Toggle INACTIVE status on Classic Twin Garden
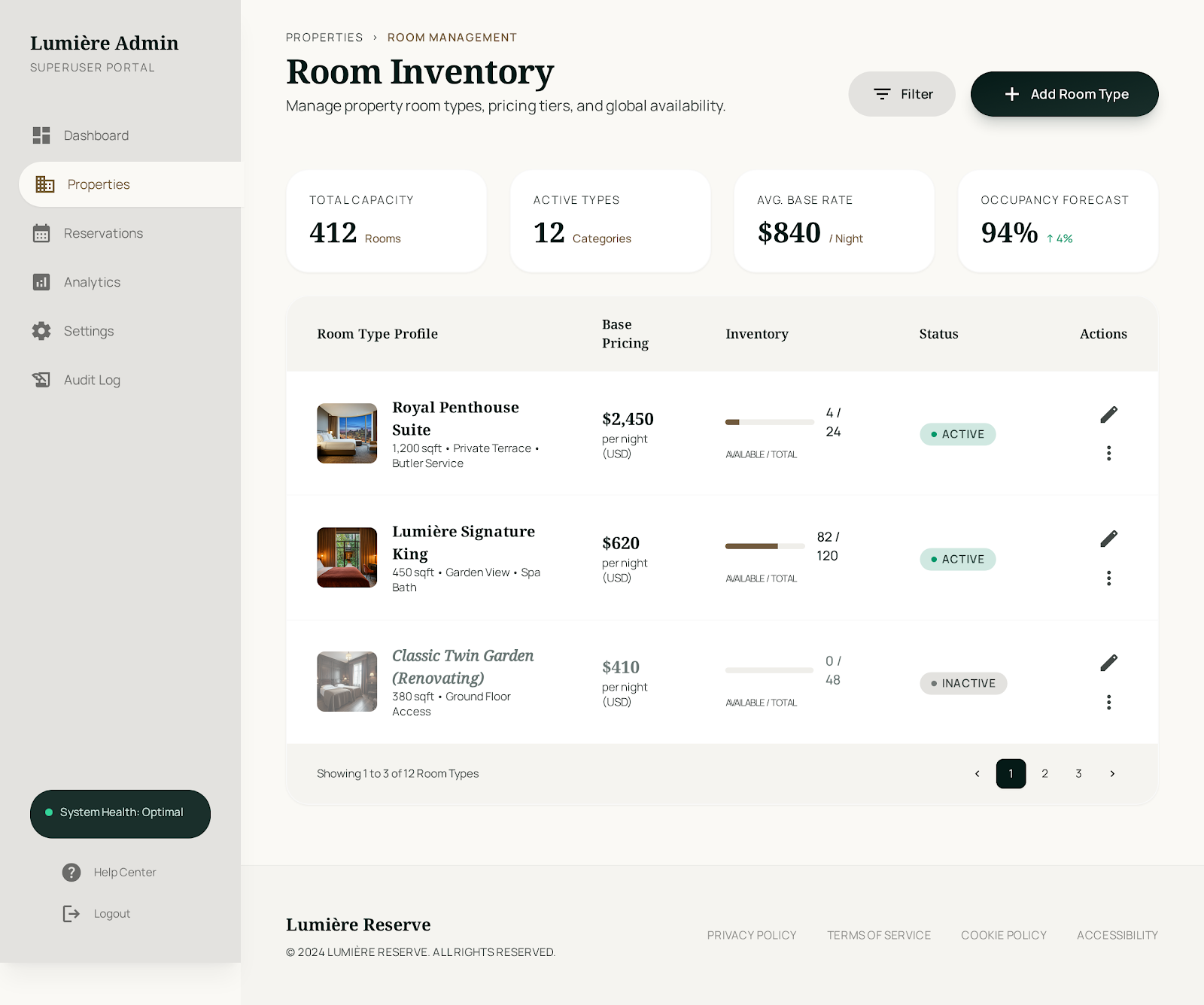The width and height of the screenshot is (1204, 1005). pyautogui.click(x=963, y=683)
